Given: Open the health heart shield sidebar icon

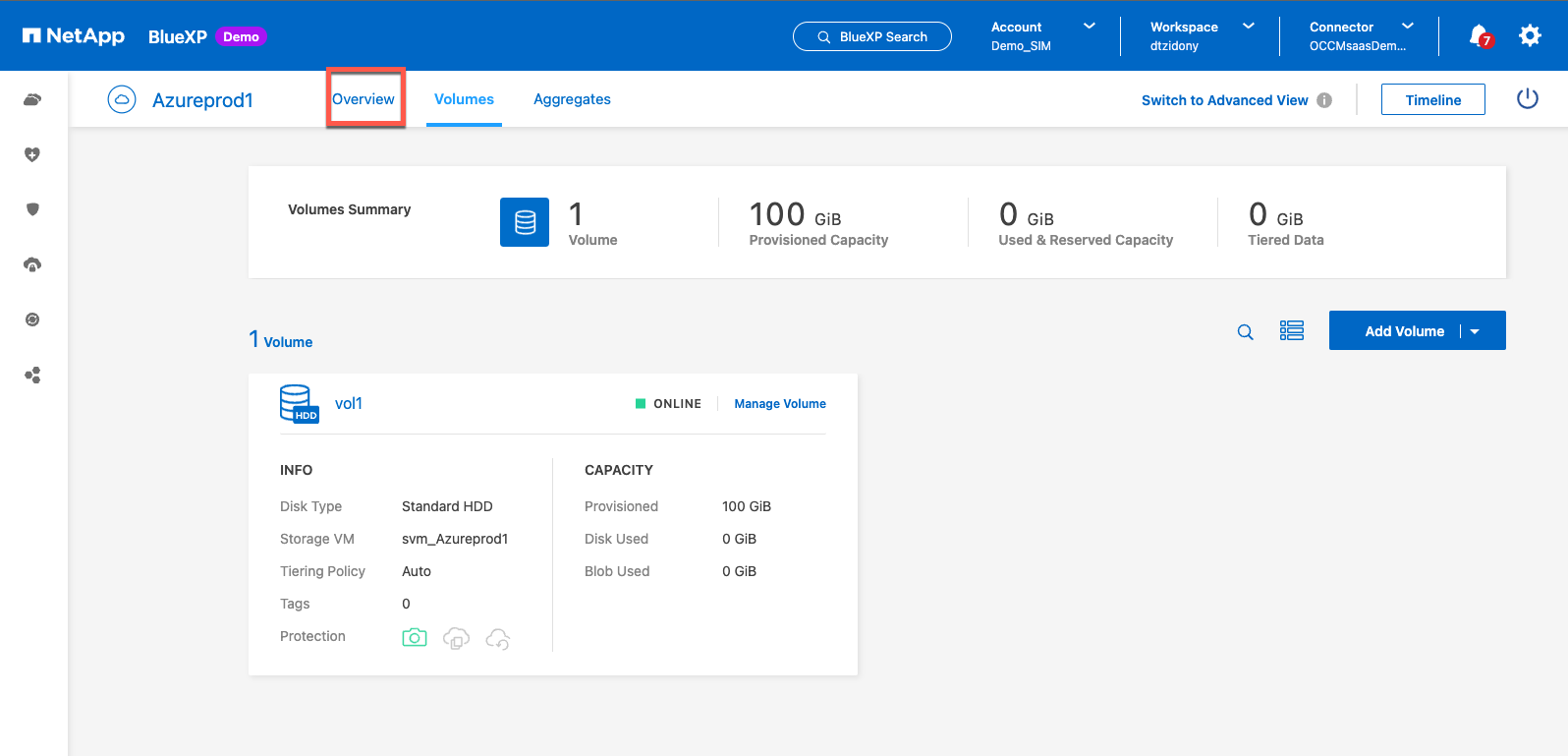Looking at the screenshot, I should click(x=32, y=154).
